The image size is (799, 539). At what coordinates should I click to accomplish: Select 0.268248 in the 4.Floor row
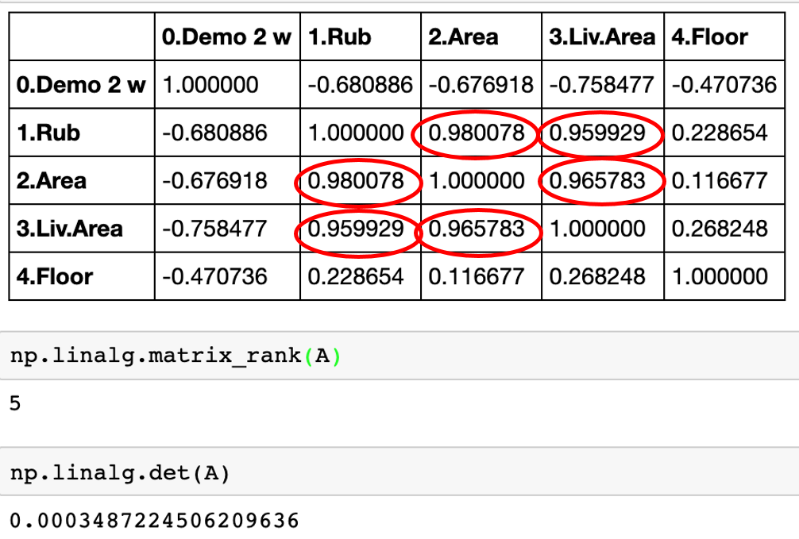click(x=597, y=277)
